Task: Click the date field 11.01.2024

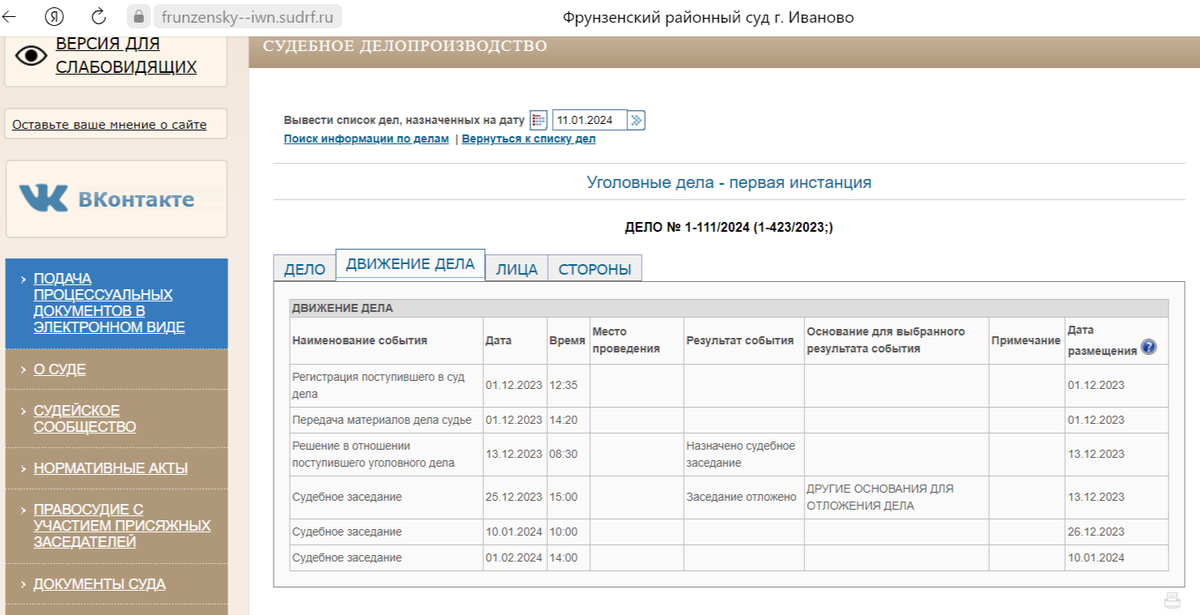Action: [x=589, y=120]
